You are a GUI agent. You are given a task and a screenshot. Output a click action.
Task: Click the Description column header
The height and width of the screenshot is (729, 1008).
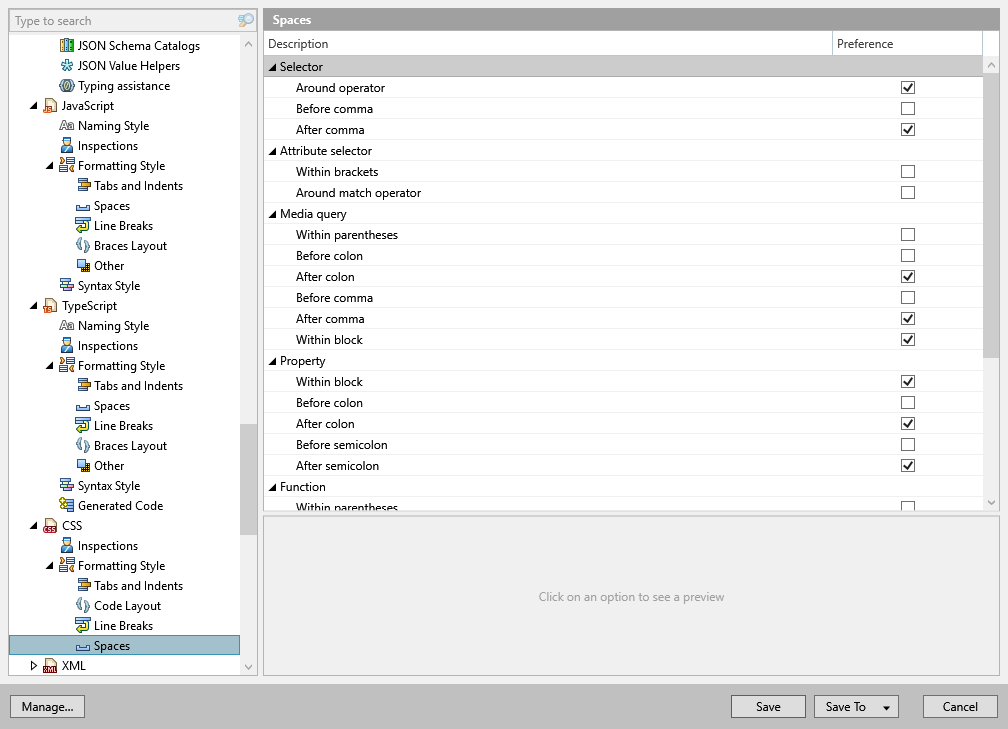[x=295, y=43]
